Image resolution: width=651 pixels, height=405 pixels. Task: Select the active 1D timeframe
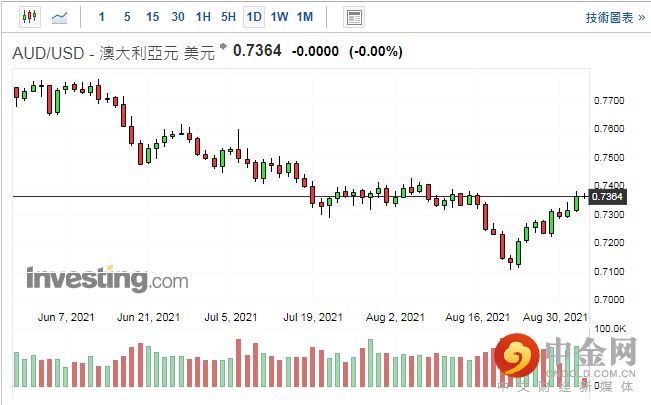click(254, 17)
